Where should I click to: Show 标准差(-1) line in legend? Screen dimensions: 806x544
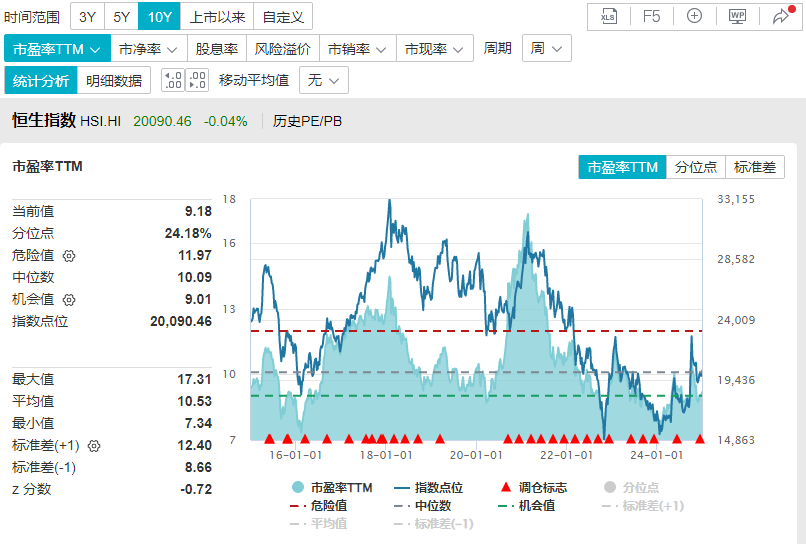click(x=433, y=524)
